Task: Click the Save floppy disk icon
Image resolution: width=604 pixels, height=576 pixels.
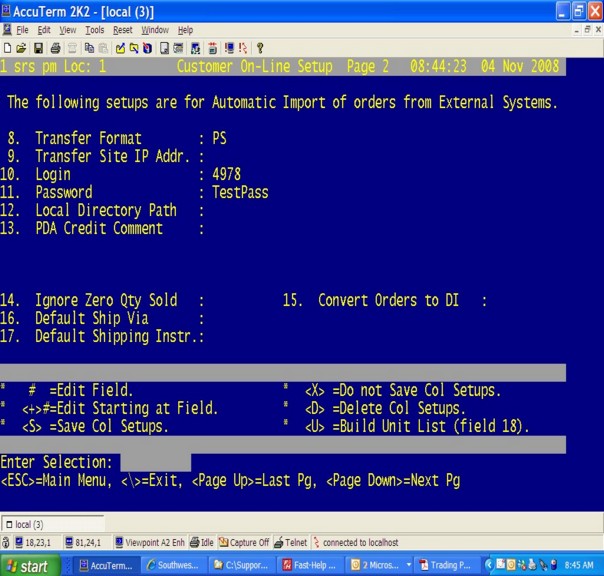Action: coord(38,48)
